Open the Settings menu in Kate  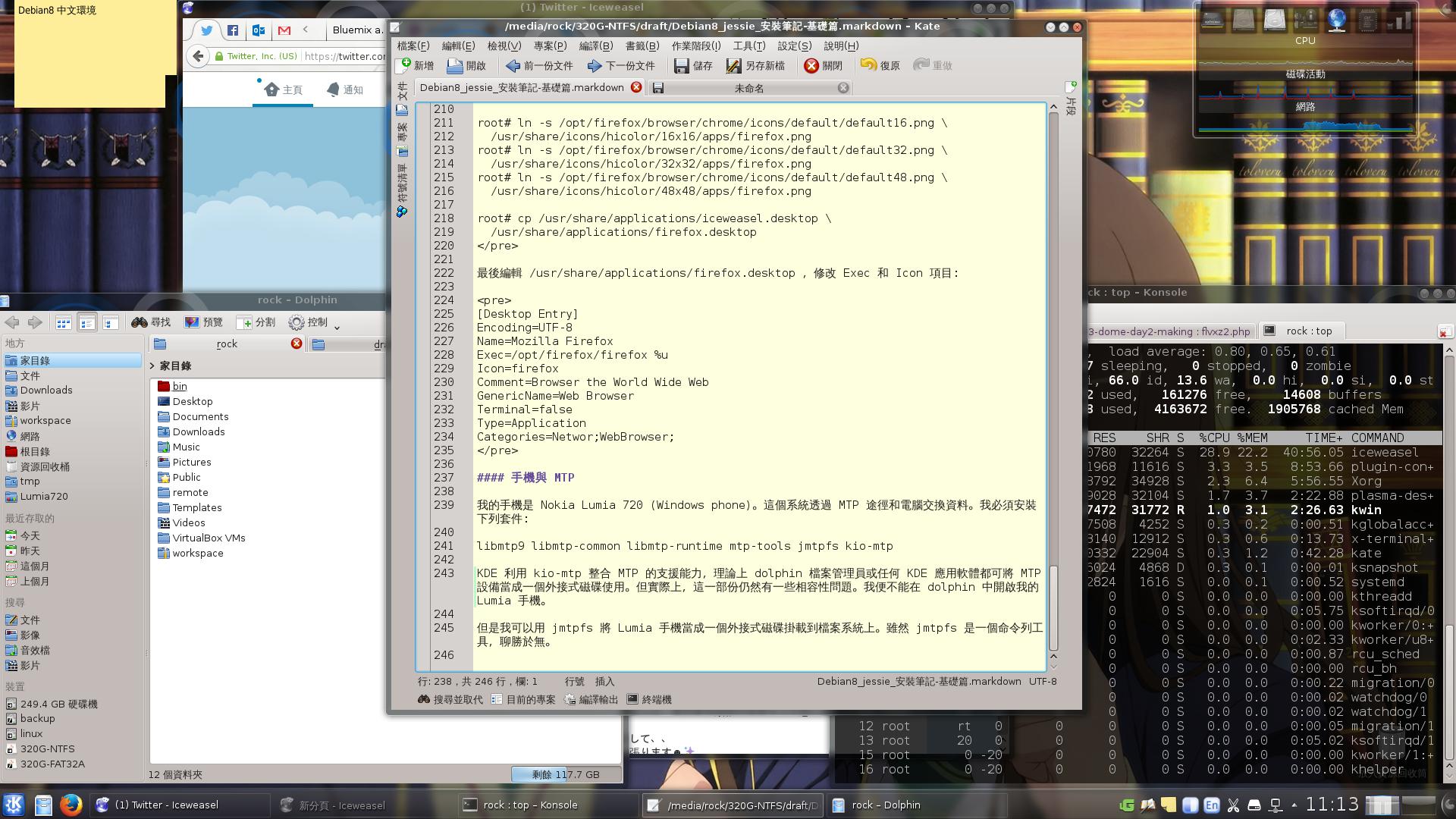tap(794, 45)
